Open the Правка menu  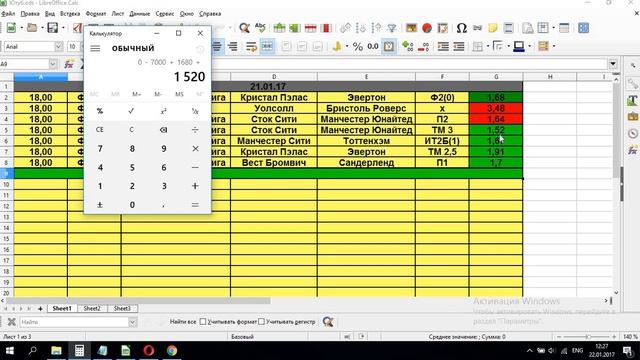click(30, 13)
